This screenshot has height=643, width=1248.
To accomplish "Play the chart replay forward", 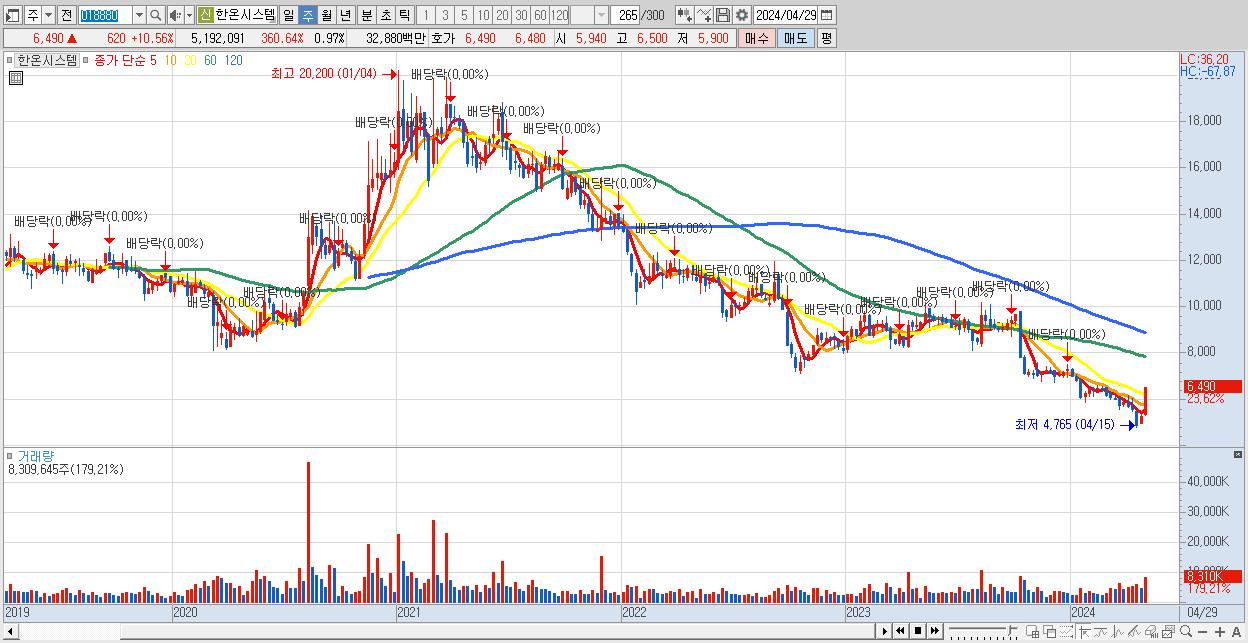I will [885, 631].
